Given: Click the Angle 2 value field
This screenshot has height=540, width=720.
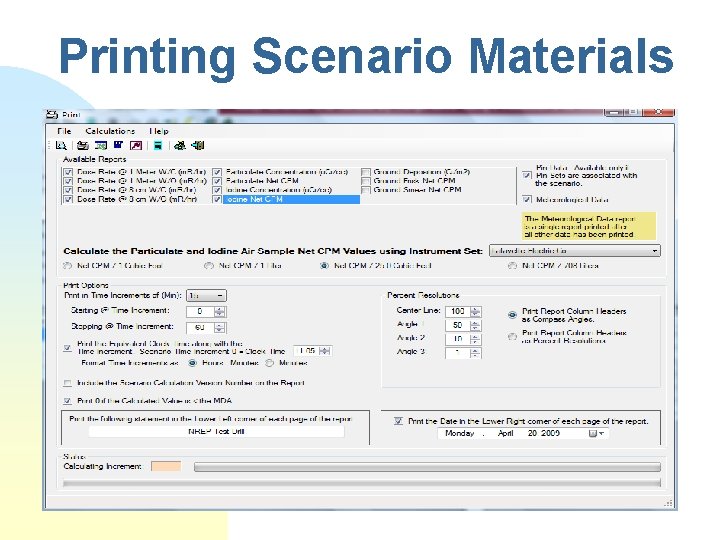Looking at the screenshot, I should [457, 339].
